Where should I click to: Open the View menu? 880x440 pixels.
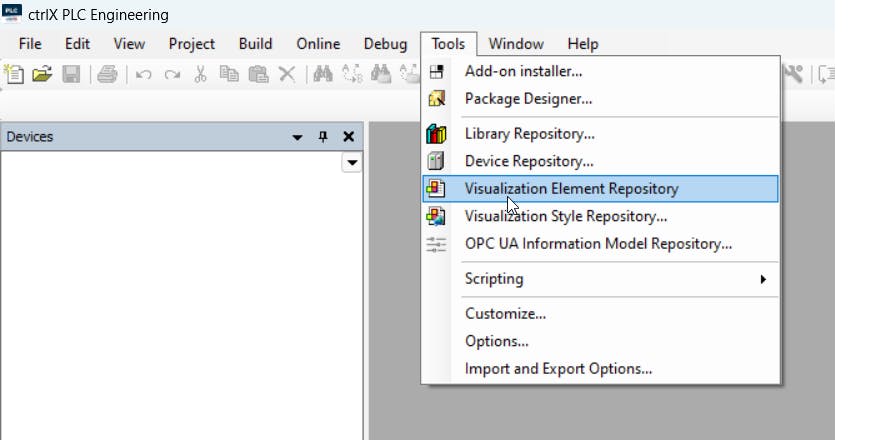[129, 44]
